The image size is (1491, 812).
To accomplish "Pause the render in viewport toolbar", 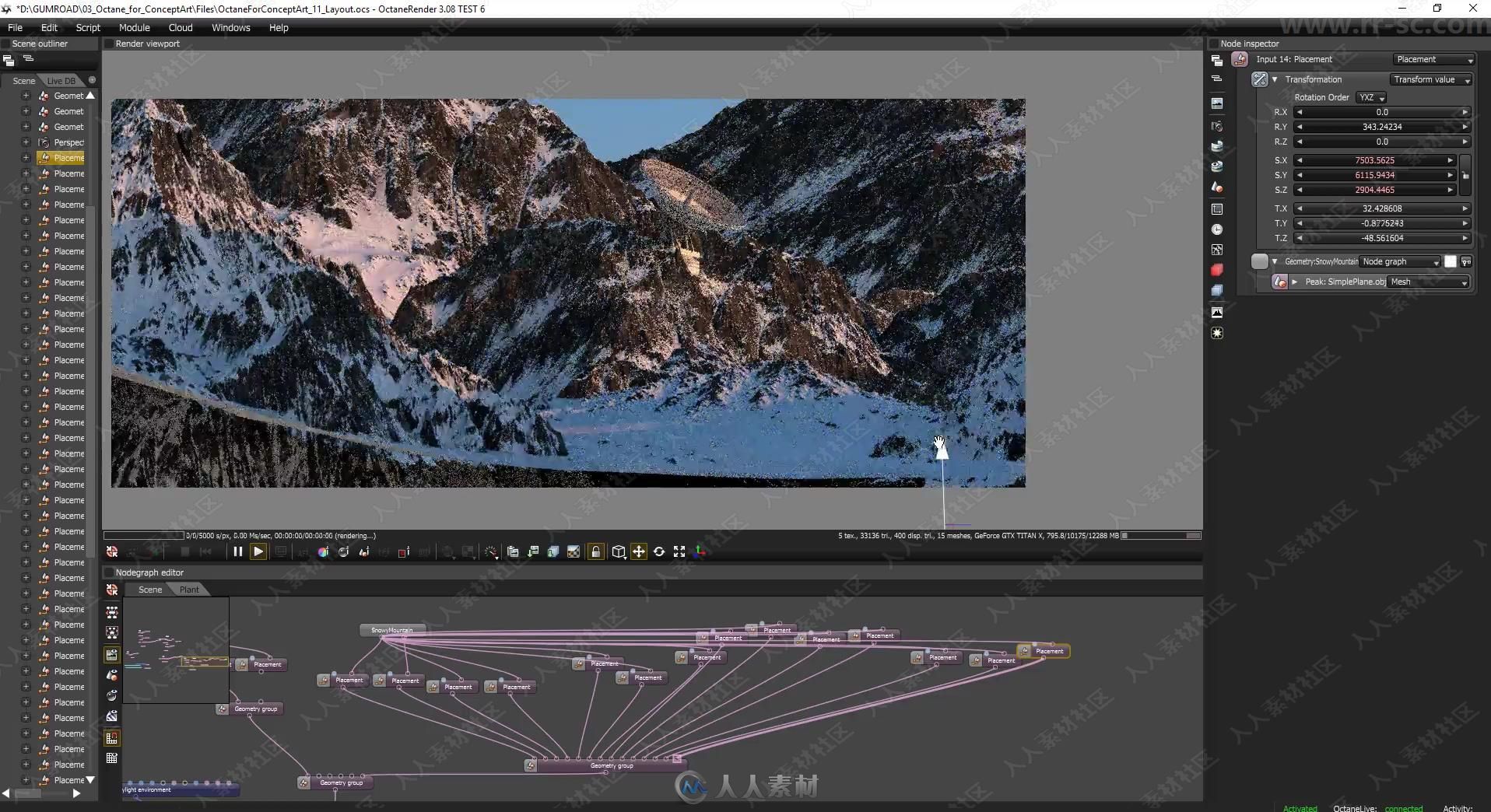I will pos(237,551).
